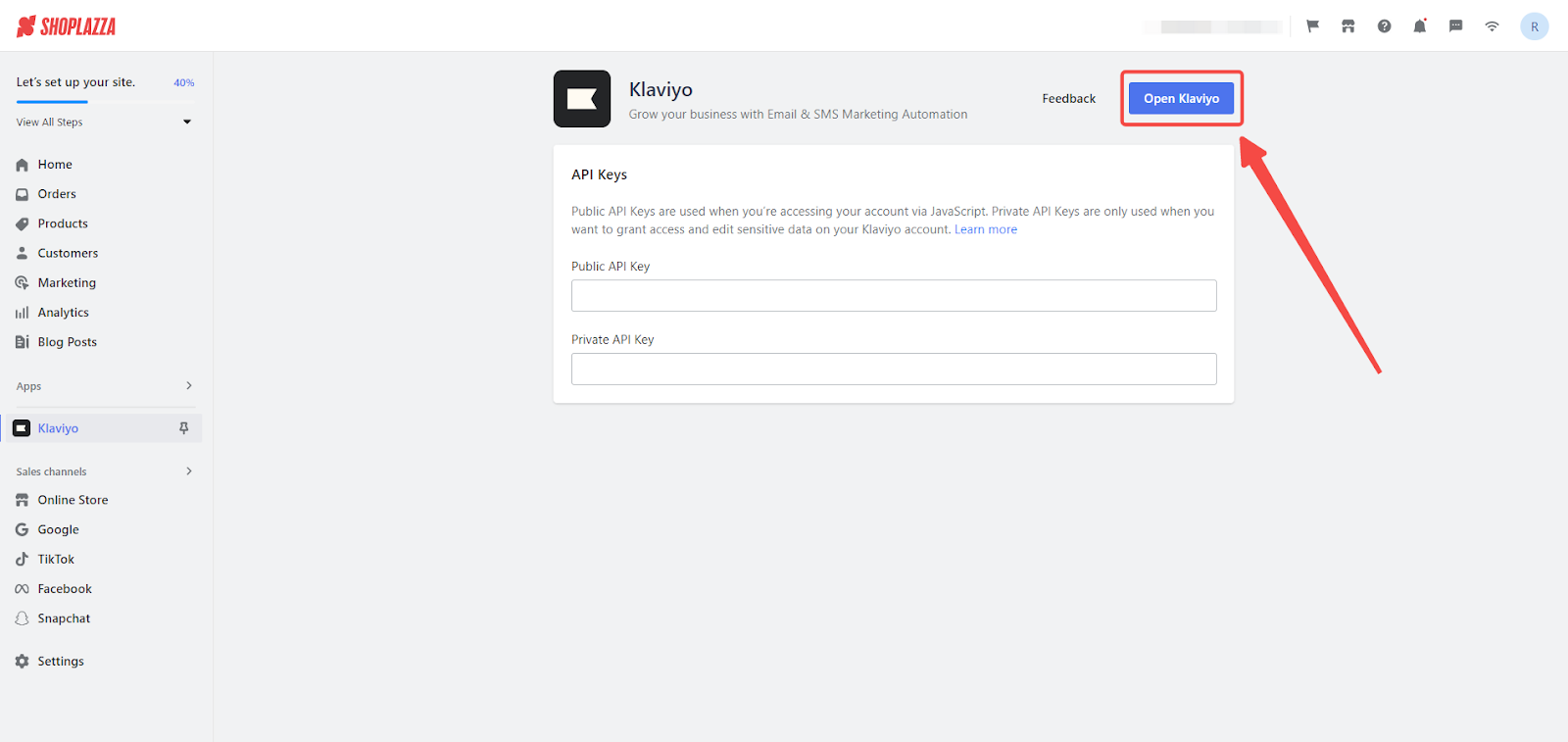Click the Customers person icon
This screenshot has width=1568, height=742.
click(x=22, y=253)
